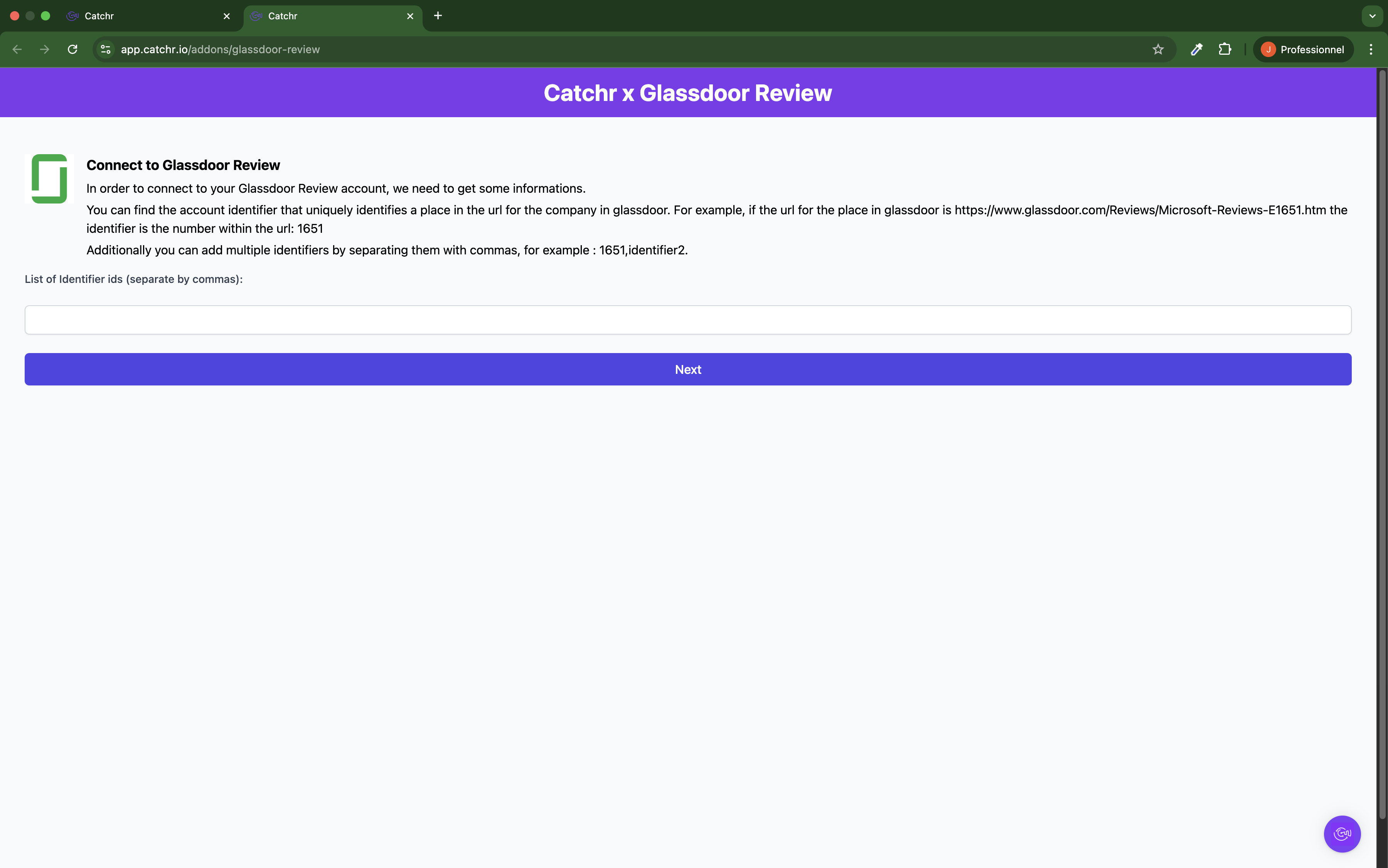Screen dimensions: 1388x868
Task: Focus the Identifier ids input field
Action: [x=687, y=320]
